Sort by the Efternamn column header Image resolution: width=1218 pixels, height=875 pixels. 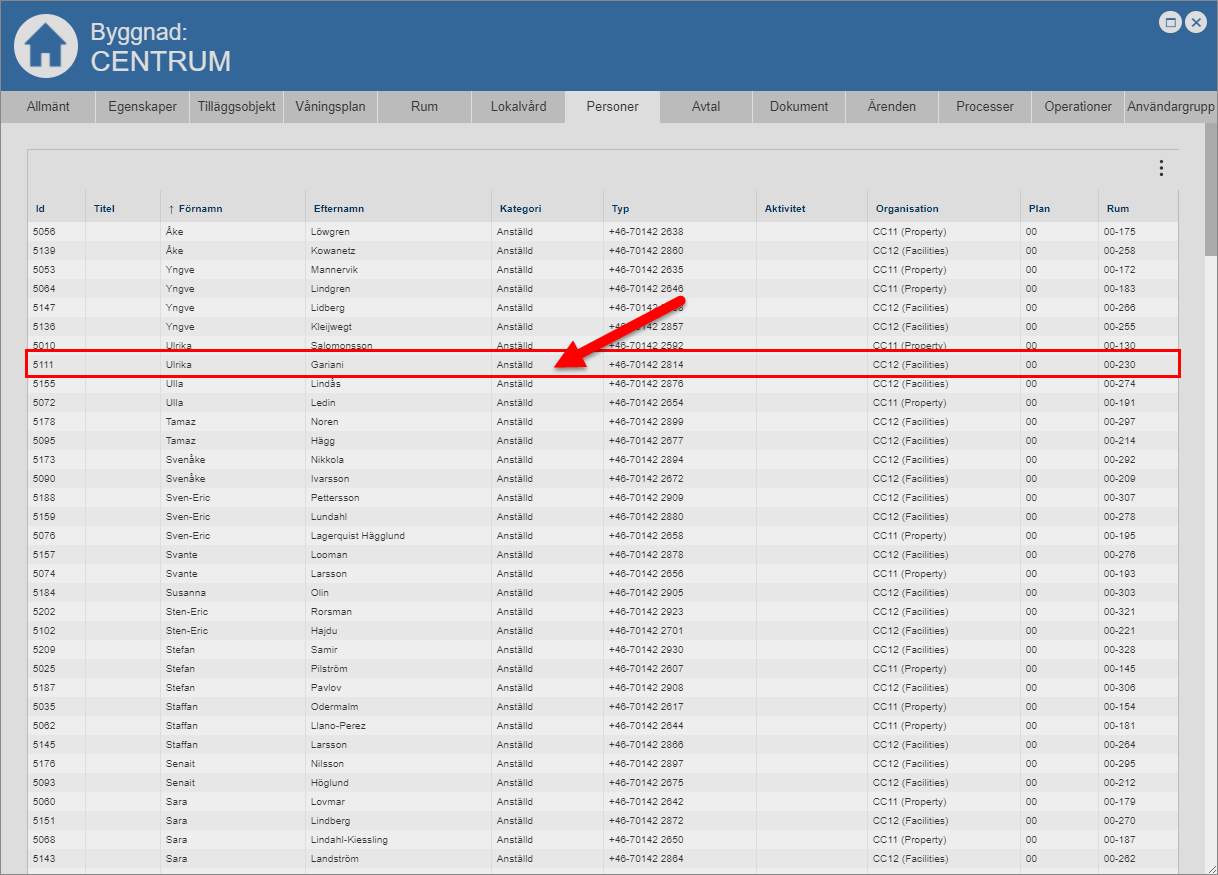tap(338, 209)
